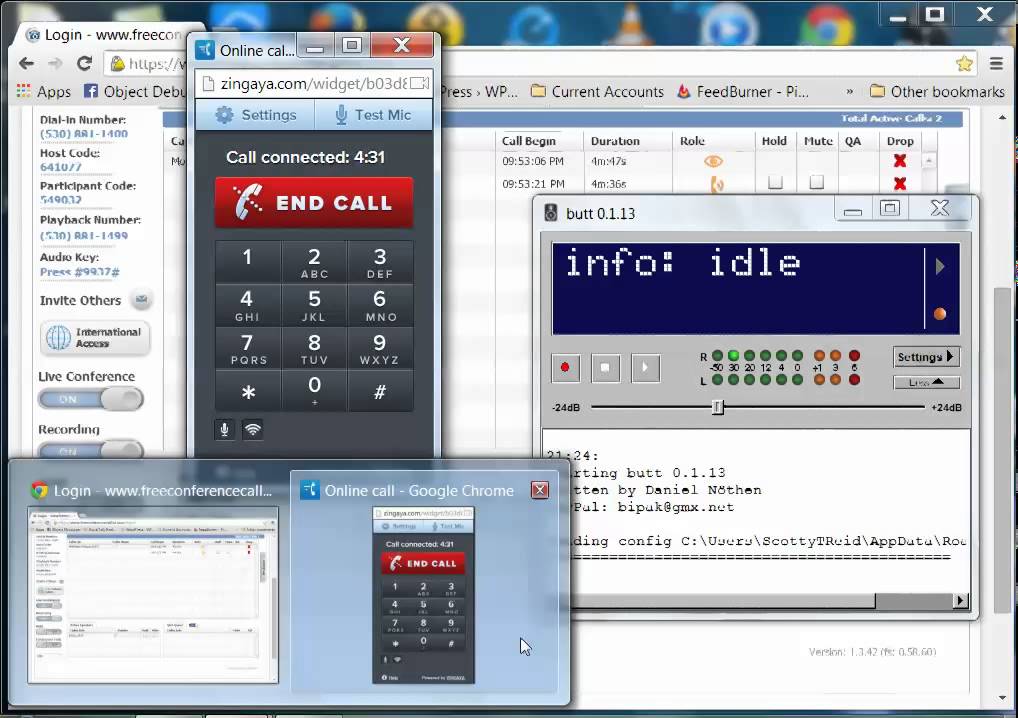Drop the call that began at 09:53:21 PM
This screenshot has height=718, width=1018.
900,184
